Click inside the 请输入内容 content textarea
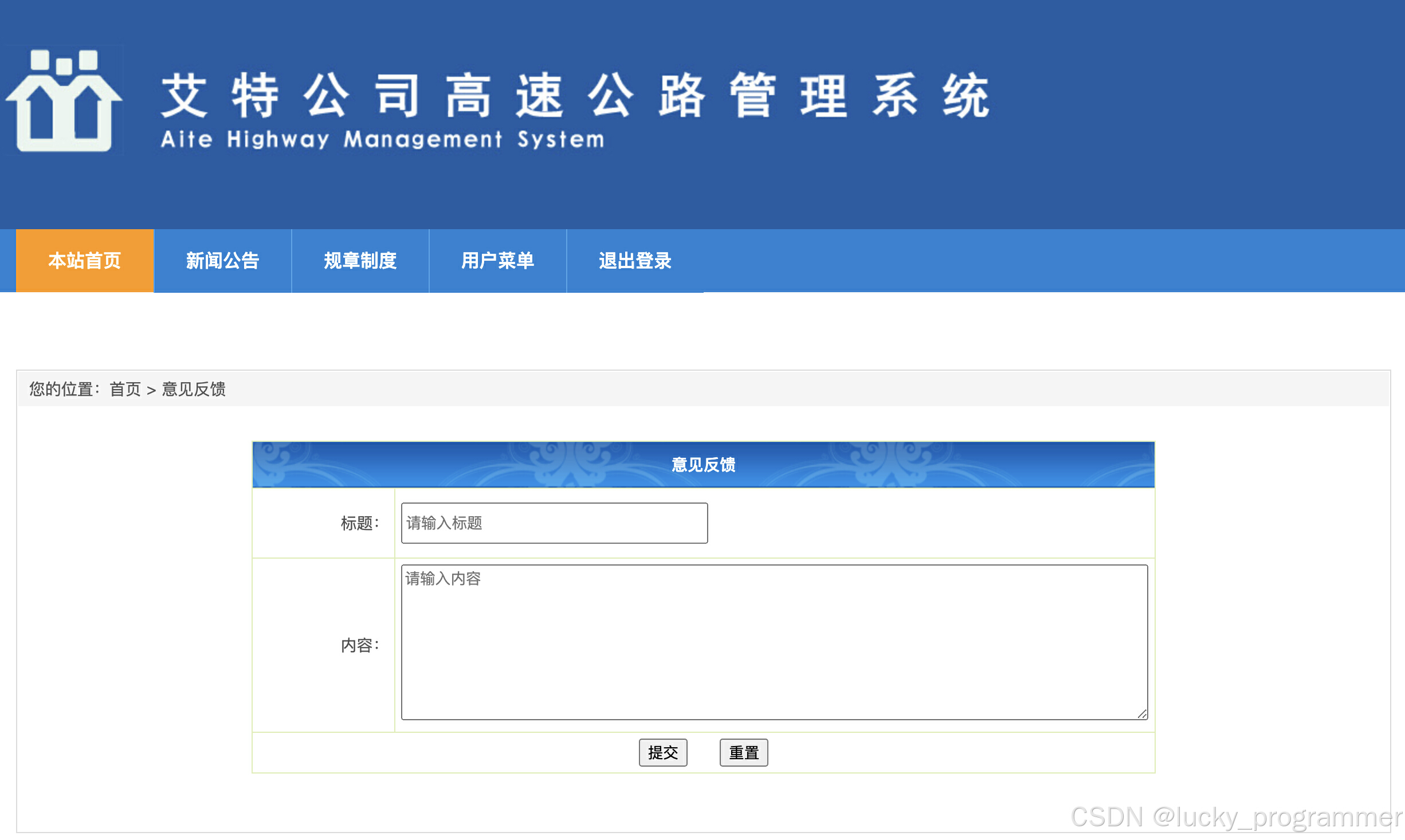The height and width of the screenshot is (840, 1405). coord(774,642)
